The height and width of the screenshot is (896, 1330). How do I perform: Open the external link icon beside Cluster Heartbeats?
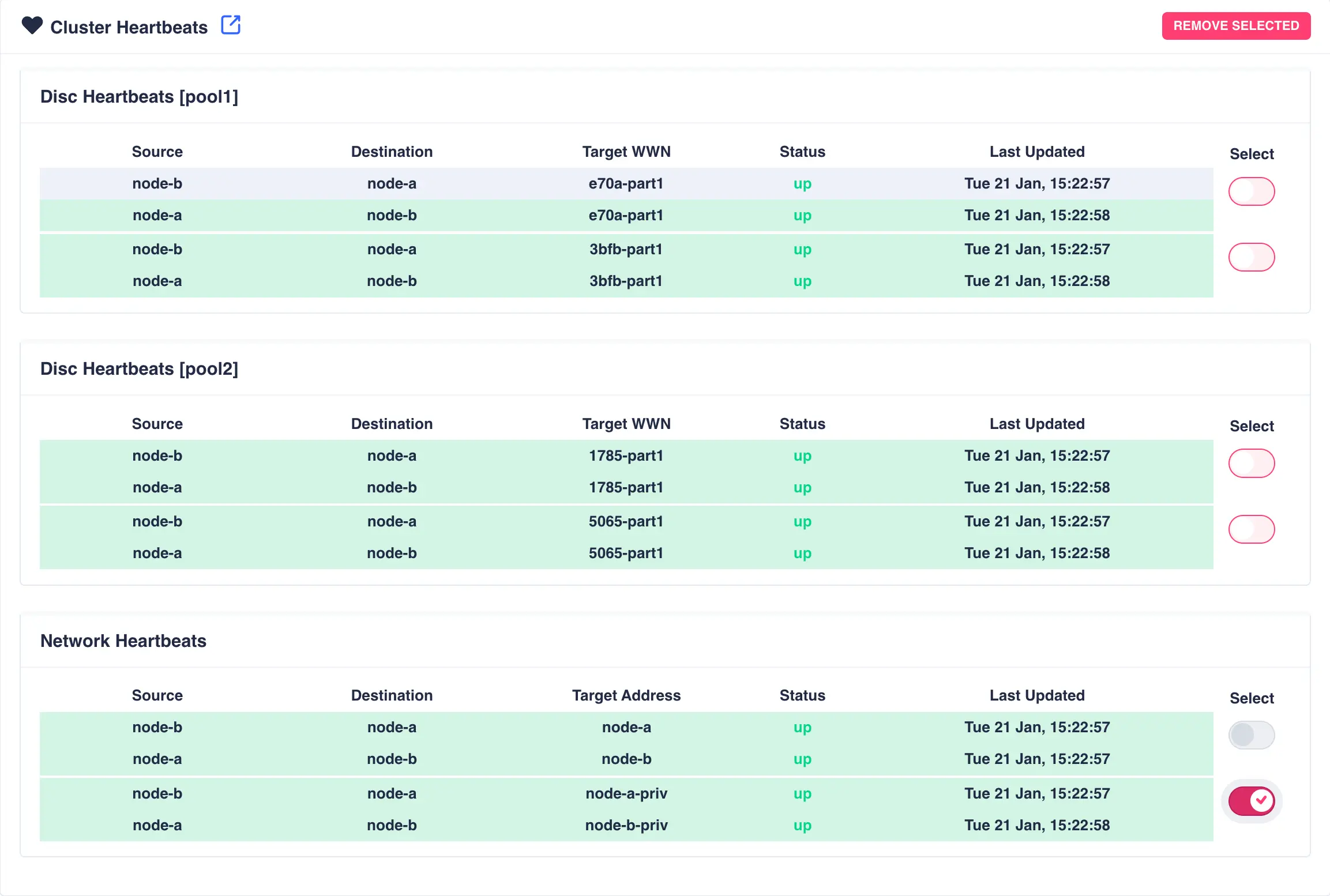point(231,25)
